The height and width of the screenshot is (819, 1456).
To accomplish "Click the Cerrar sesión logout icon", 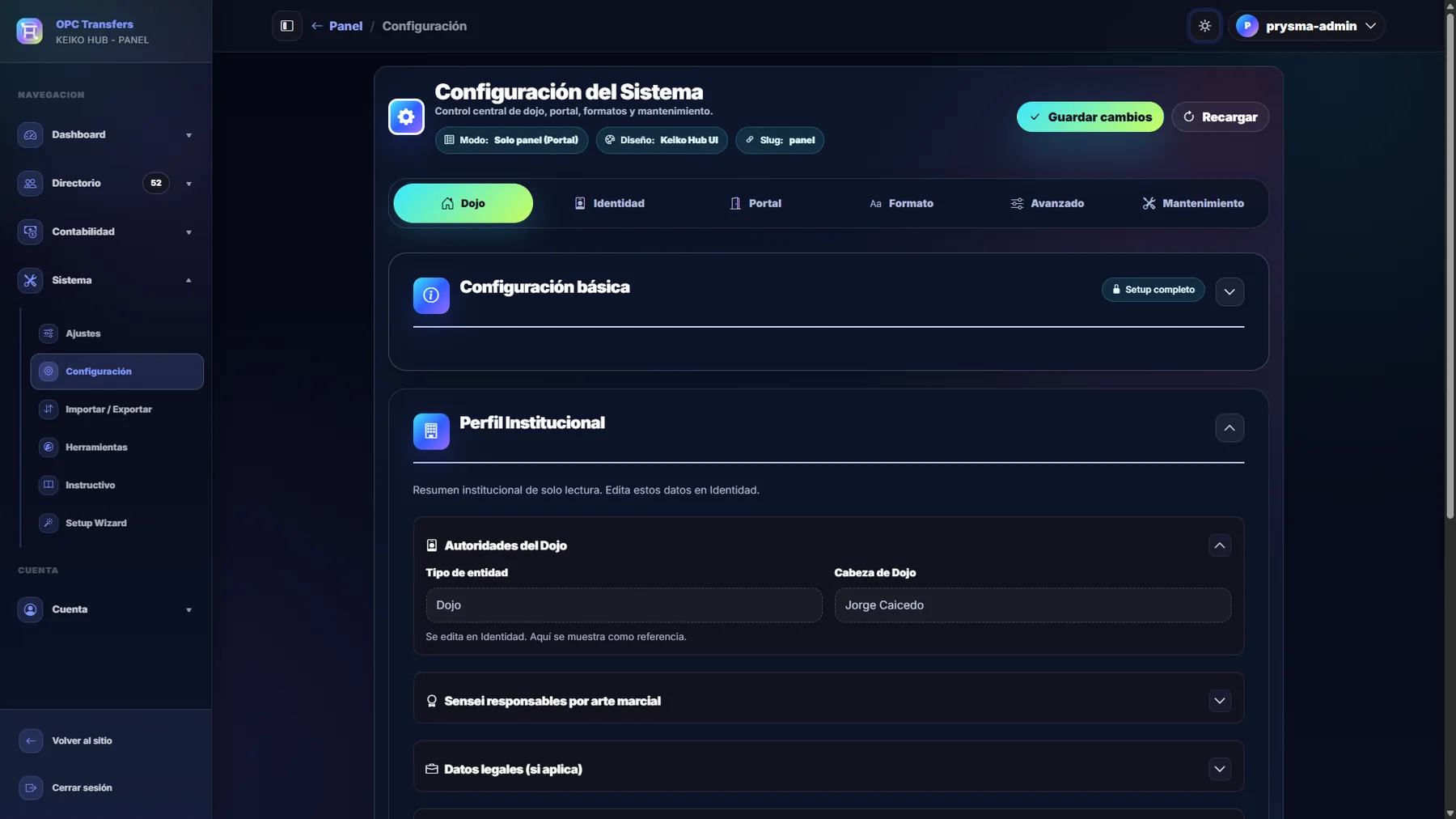I will 31,788.
